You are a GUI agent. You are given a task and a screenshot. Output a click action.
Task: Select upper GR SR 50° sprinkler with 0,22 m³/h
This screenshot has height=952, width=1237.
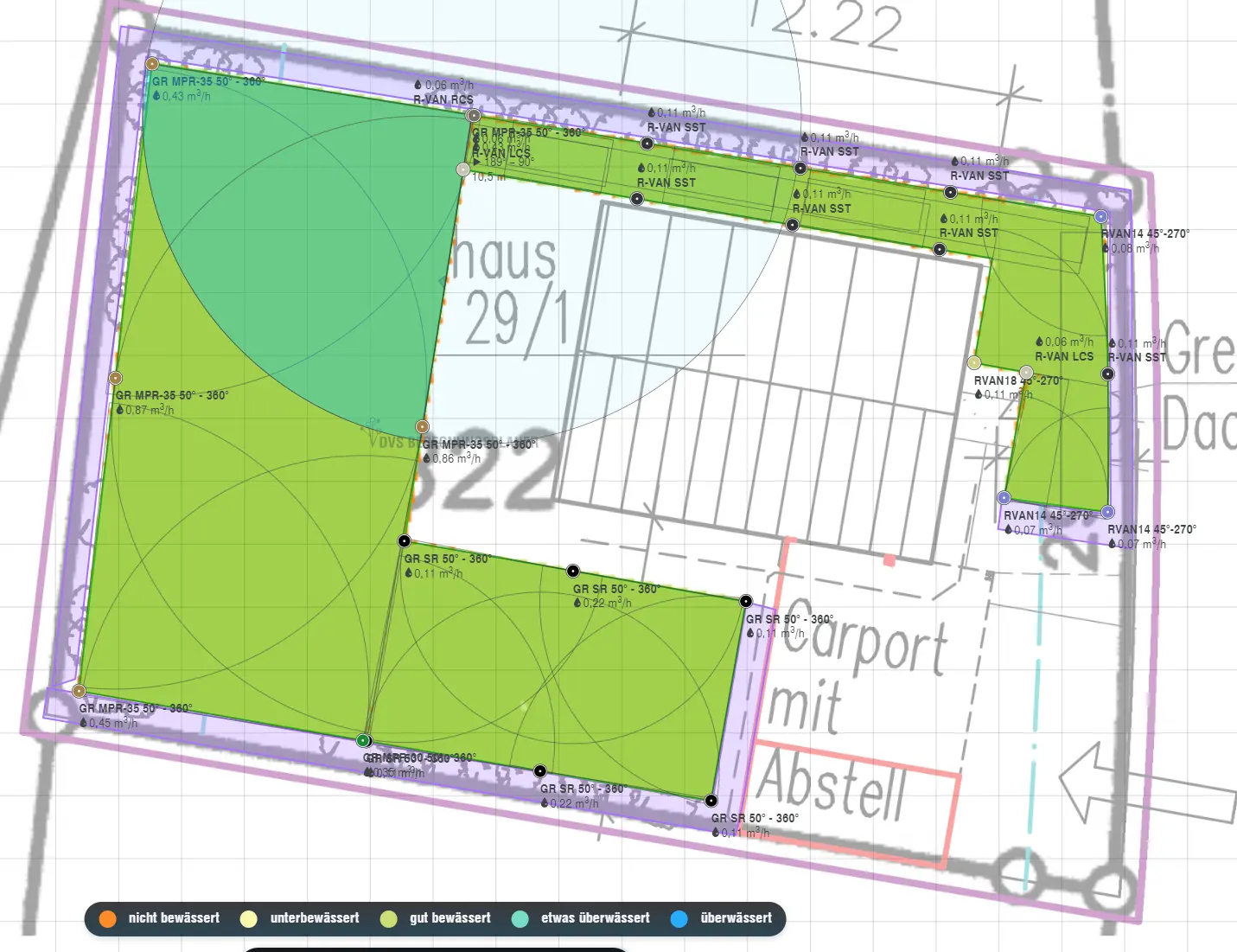pos(572,571)
